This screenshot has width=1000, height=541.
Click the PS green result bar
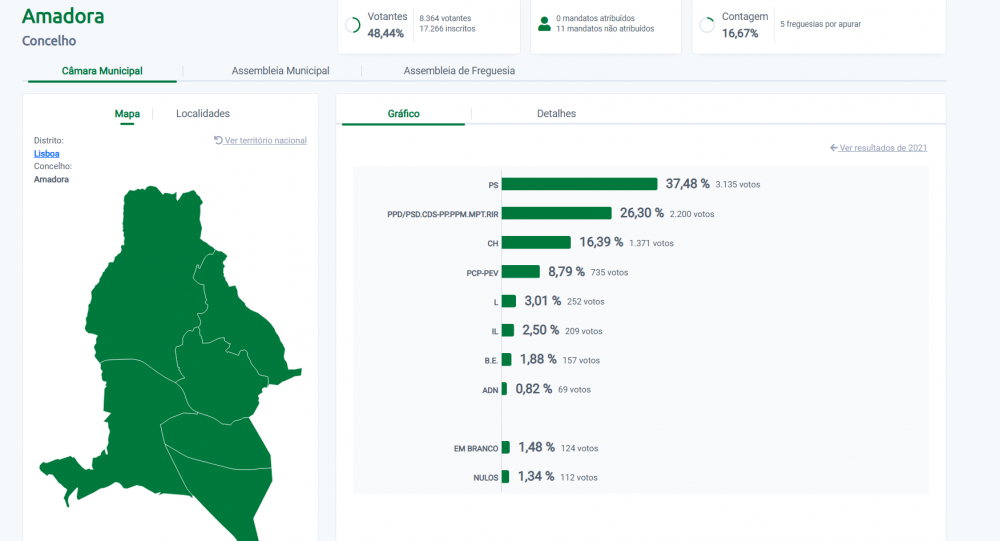[x=580, y=184]
